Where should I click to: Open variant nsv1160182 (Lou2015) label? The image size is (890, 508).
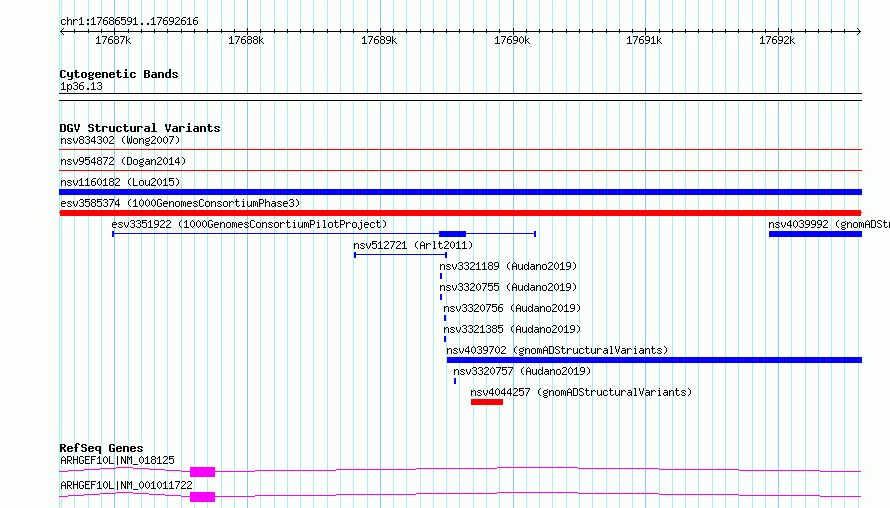(x=120, y=182)
